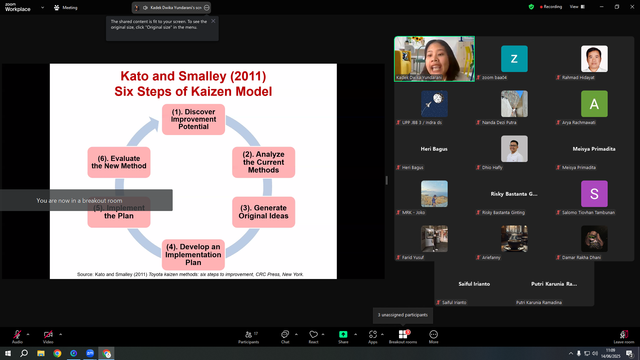Image resolution: width=640 pixels, height=360 pixels.
Task: Click Damar Rakha Dhani participant tile
Action: [594, 239]
